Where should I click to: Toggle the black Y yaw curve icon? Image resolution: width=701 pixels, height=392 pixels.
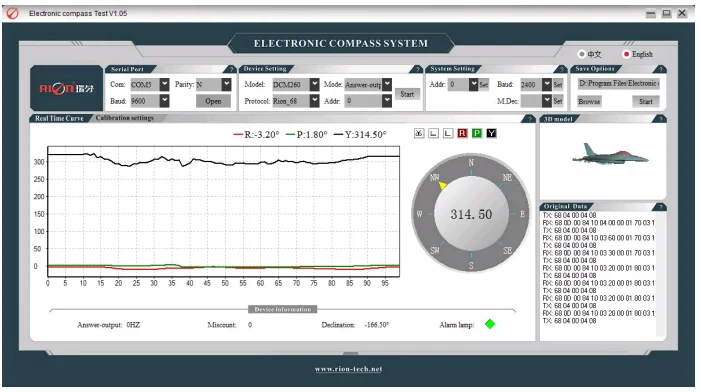tap(491, 133)
